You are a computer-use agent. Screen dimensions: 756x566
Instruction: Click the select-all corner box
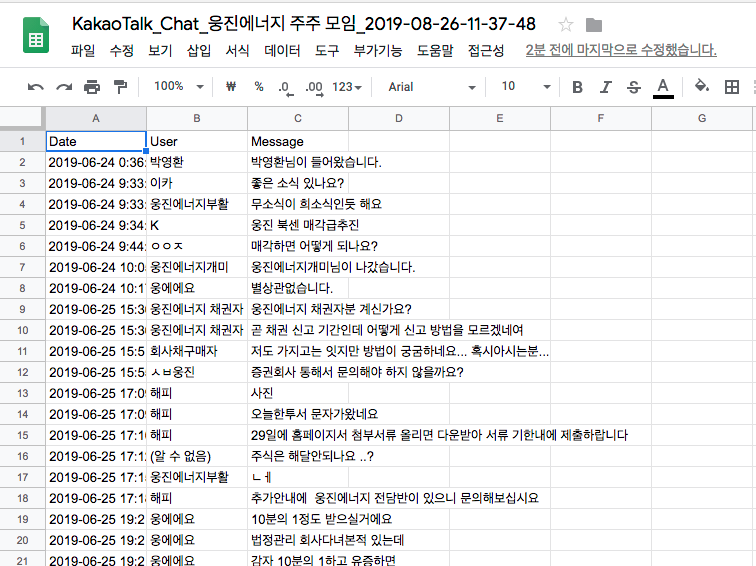tap(21, 119)
